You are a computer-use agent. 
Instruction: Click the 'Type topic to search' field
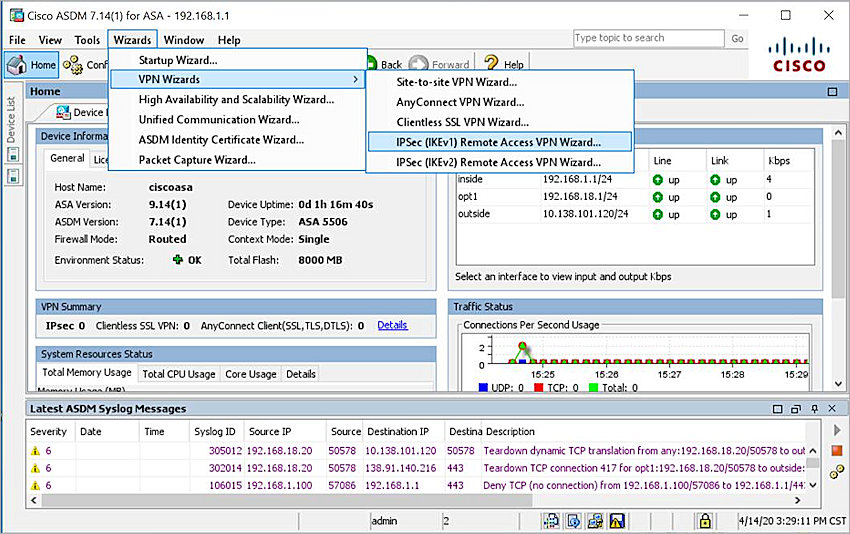point(649,38)
